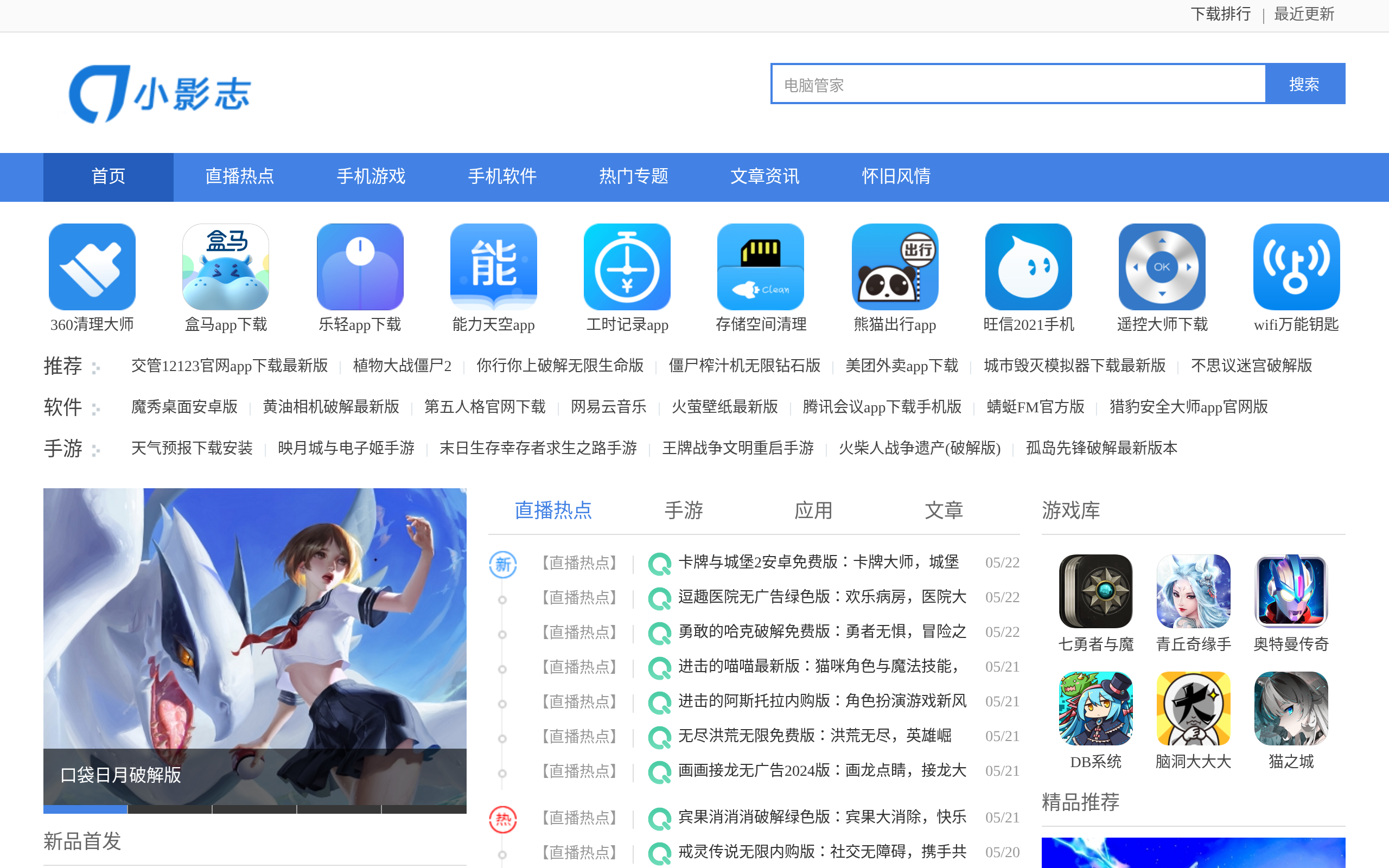Viewport: 1389px width, 868px height.
Task: Open the 存储空间清理 Clean icon
Action: click(761, 267)
